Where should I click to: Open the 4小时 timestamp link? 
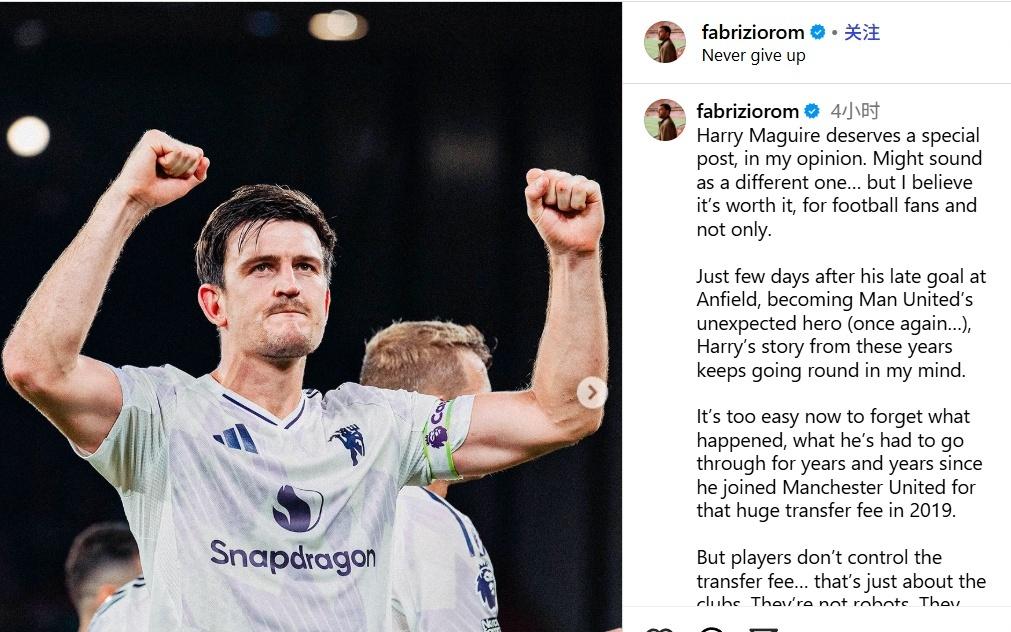tap(855, 111)
